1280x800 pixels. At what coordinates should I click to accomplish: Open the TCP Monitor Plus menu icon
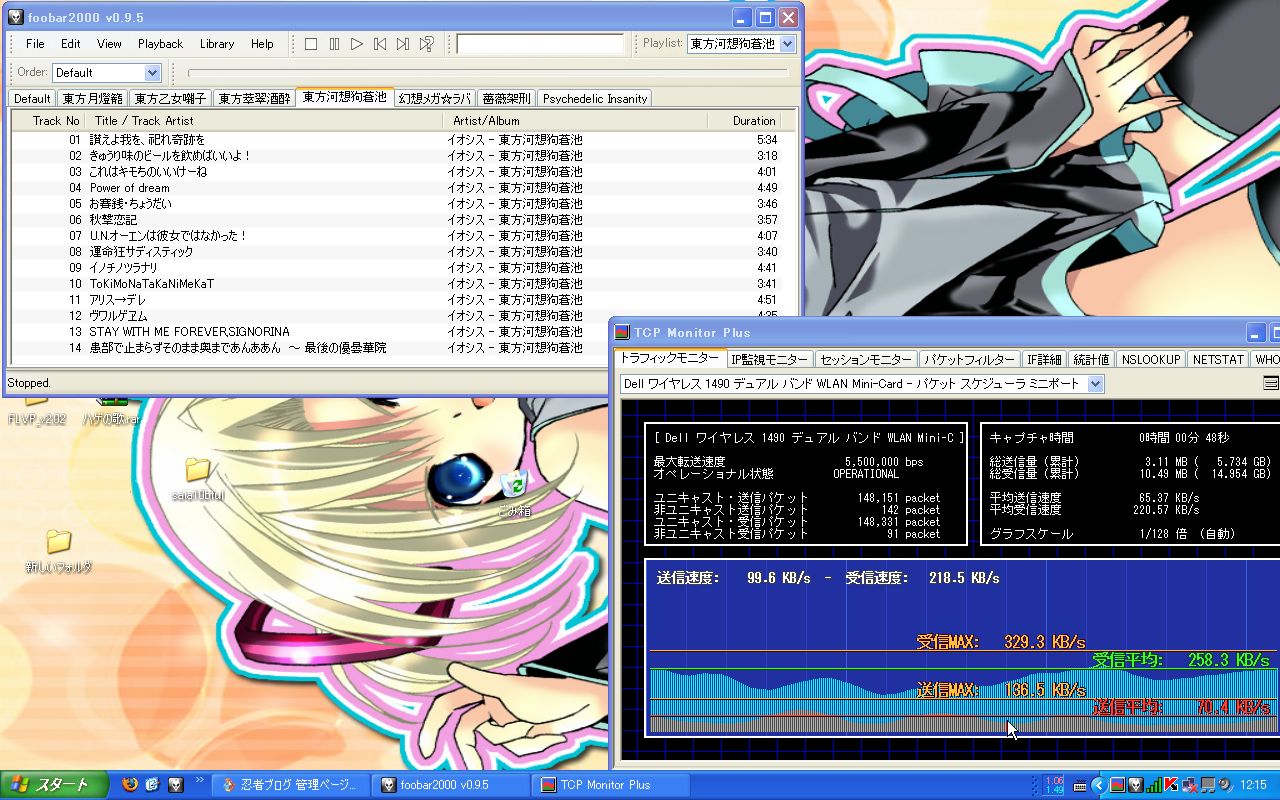tap(1271, 383)
